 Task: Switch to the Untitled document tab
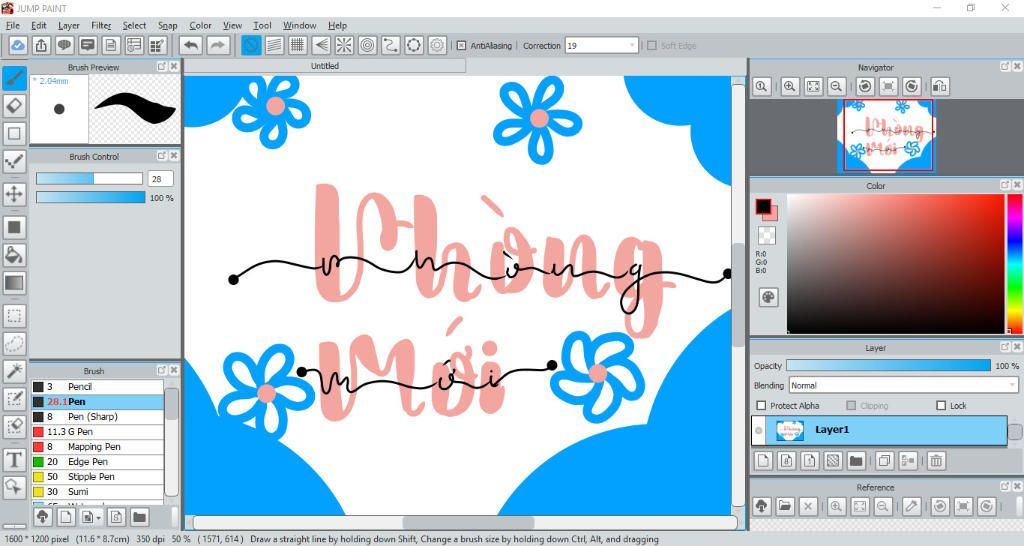click(x=325, y=66)
